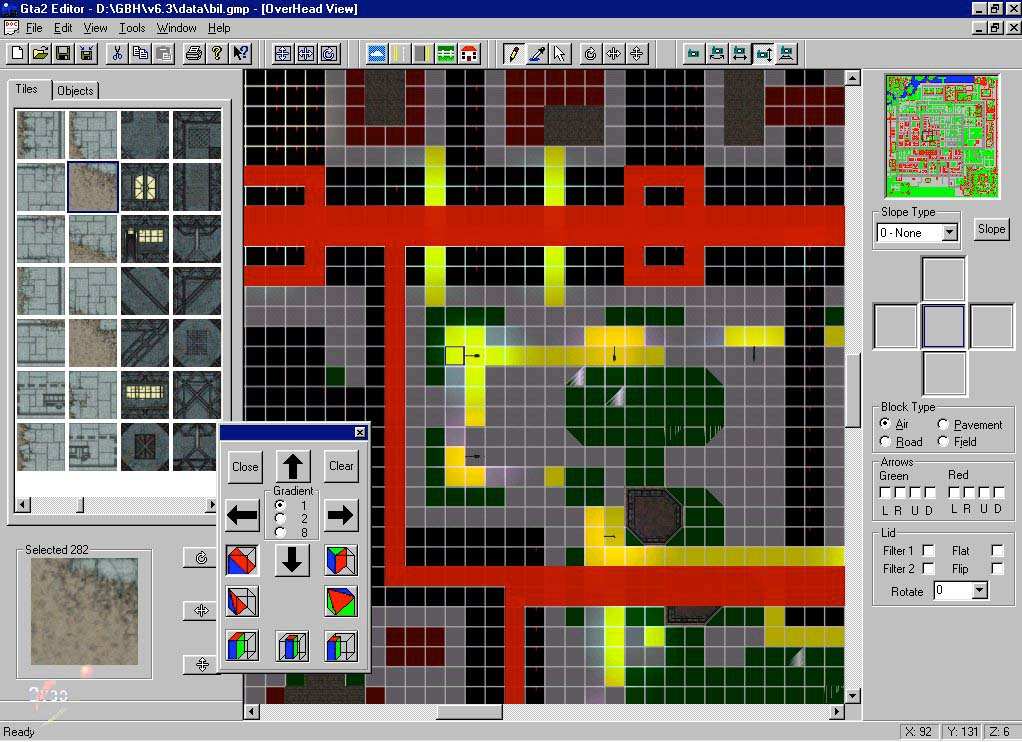This screenshot has width=1022, height=742.
Task: Select the eyedropper picker tool
Action: (536, 53)
